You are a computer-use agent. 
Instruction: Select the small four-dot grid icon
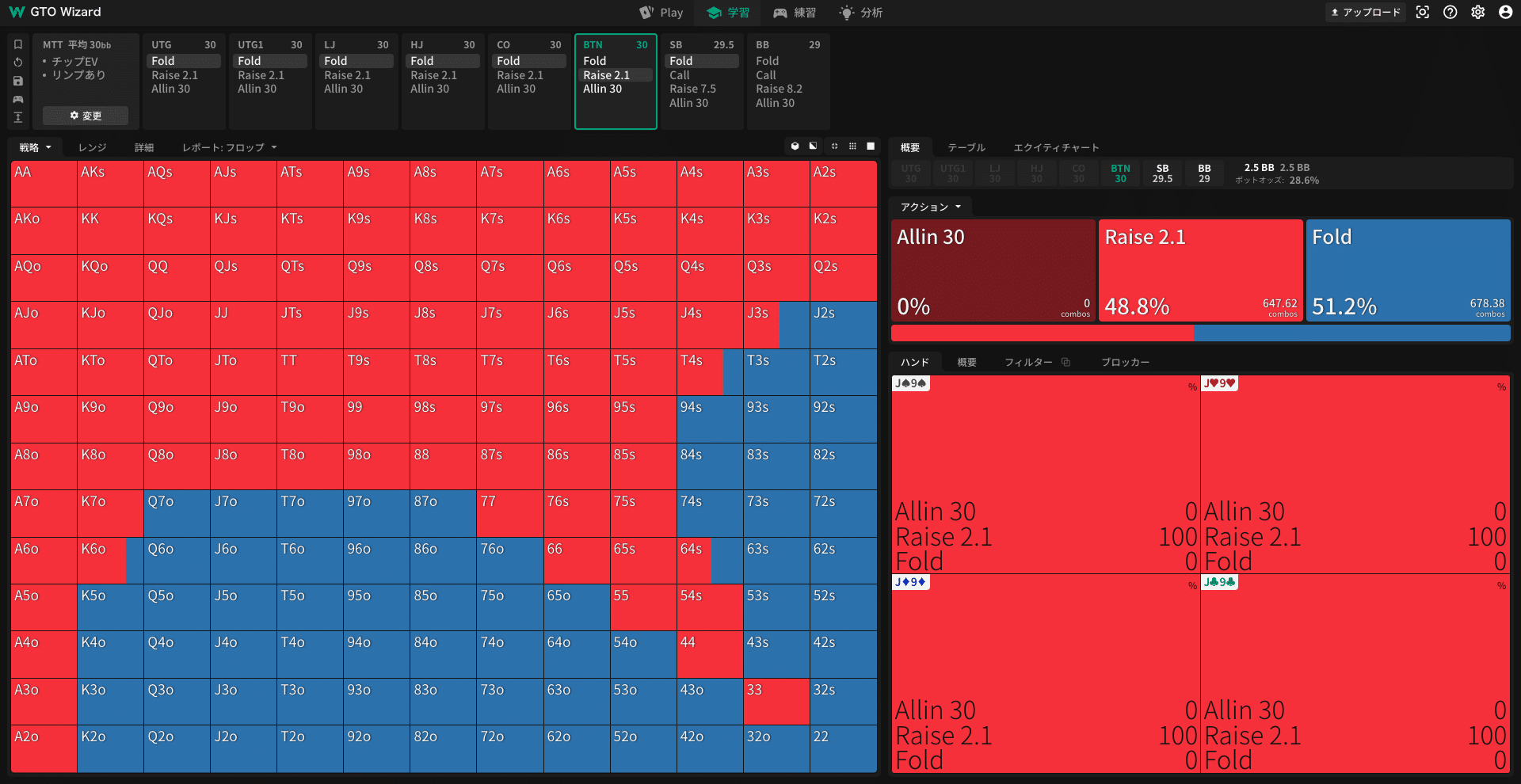834,147
